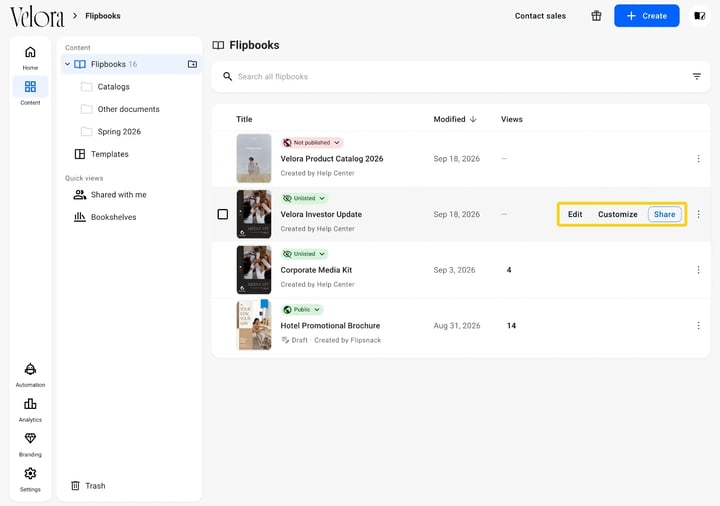Open the account avatar menu
Screen dimensions: 720x506
click(699, 16)
